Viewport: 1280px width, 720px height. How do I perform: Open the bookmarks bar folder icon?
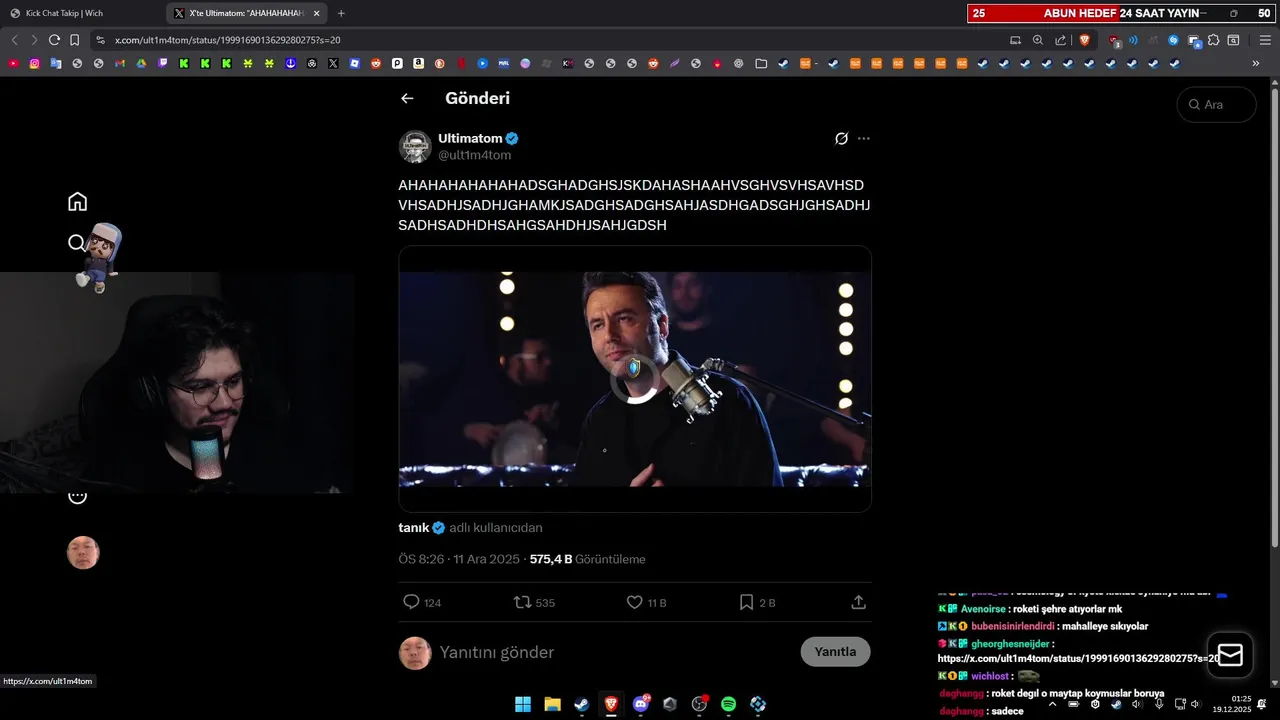click(x=761, y=63)
